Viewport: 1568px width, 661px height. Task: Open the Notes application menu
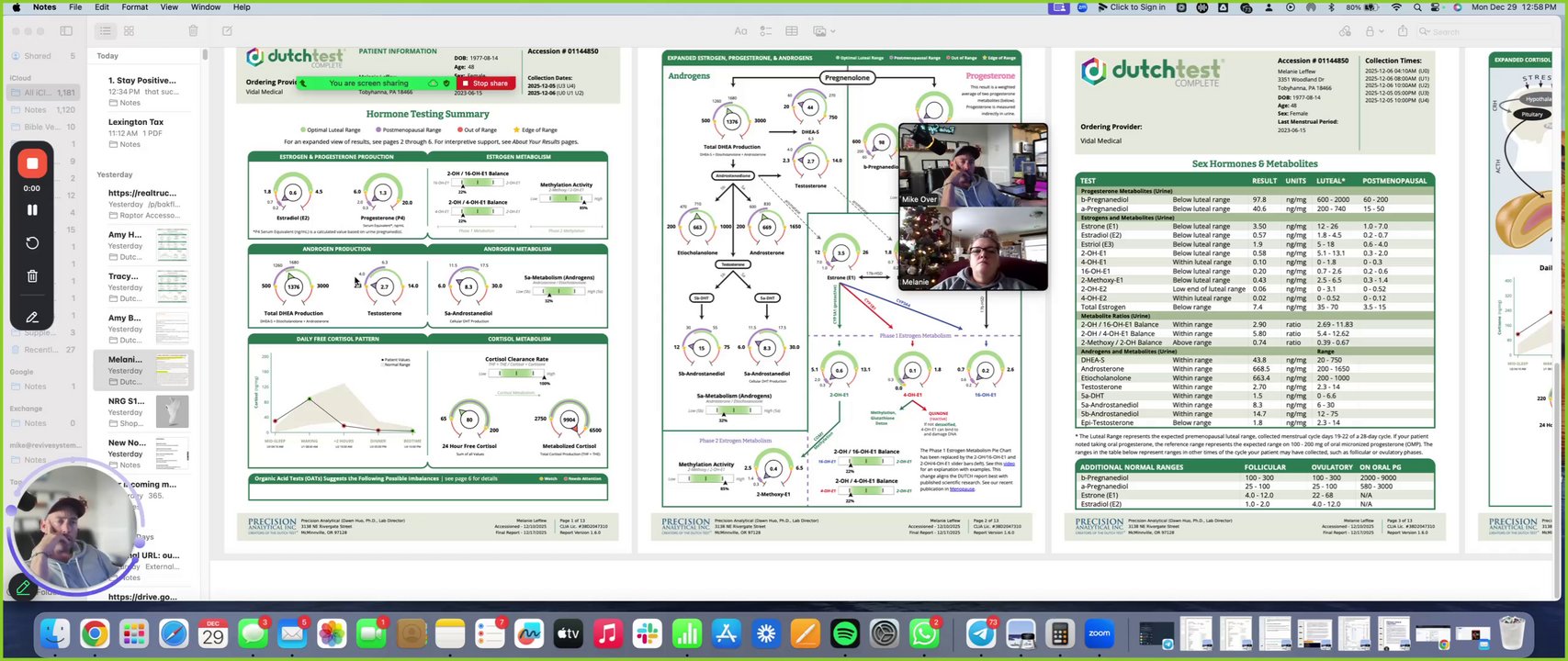pos(44,7)
